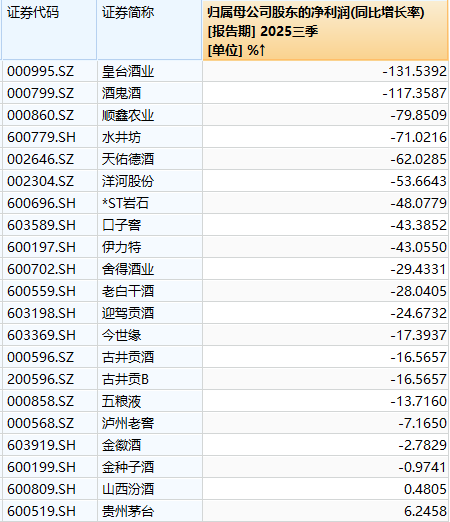This screenshot has width=450, height=522.
Task: Select value cell 6.2458
Action: coord(325,511)
